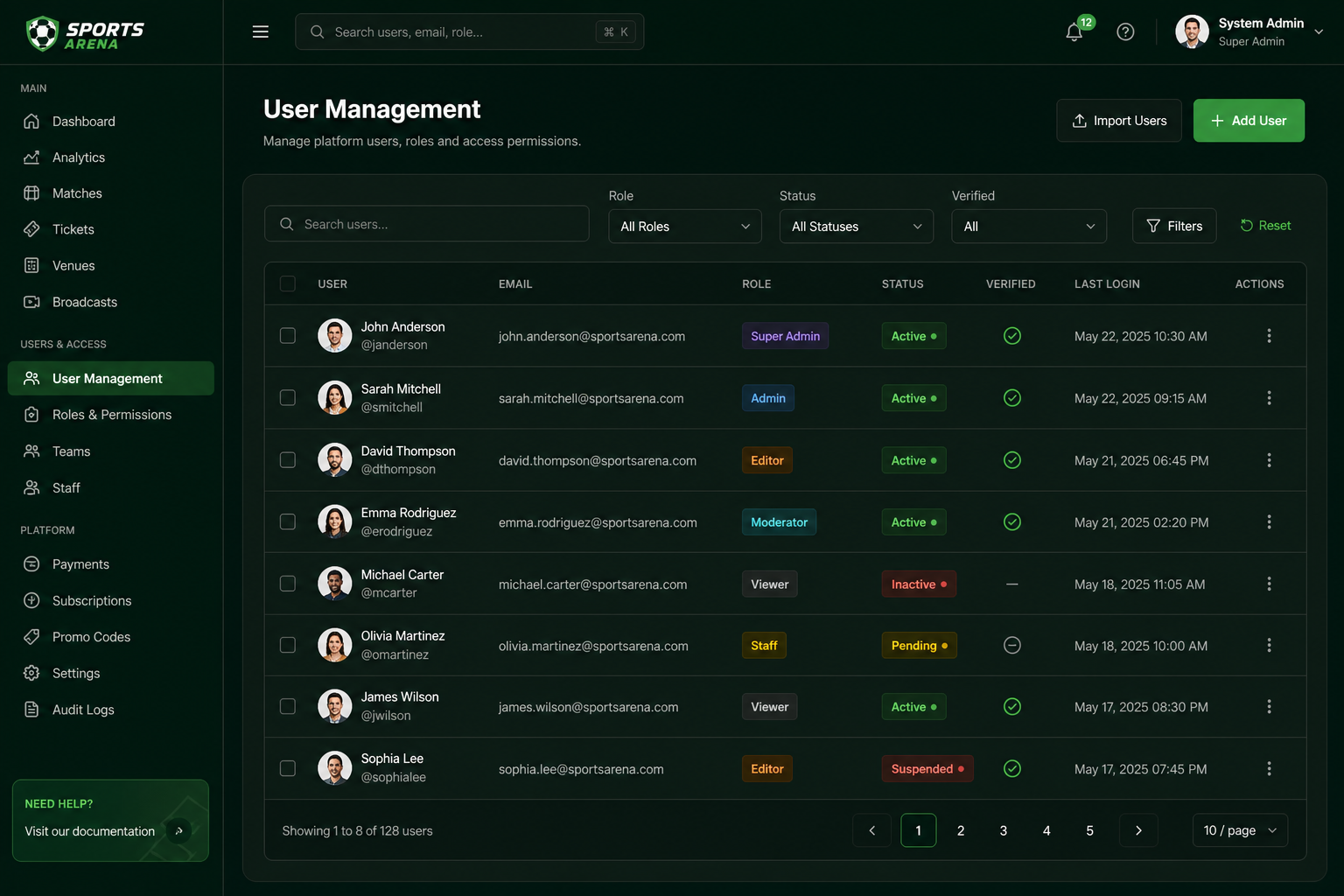1344x896 pixels.
Task: Click verified checkmark icon for John Anderson
Action: tap(1012, 336)
